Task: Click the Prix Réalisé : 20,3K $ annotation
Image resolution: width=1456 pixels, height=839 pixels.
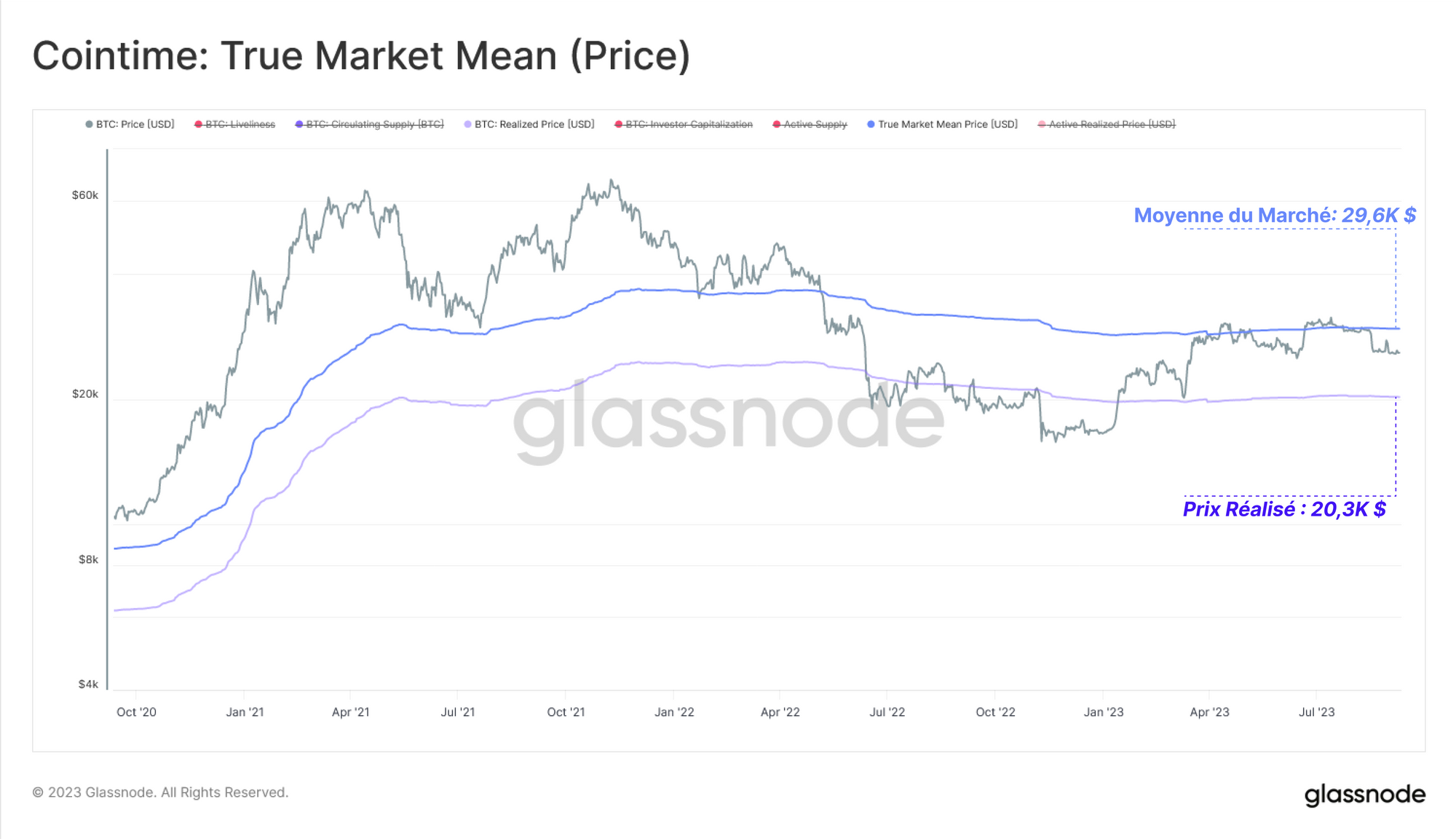Action: (1284, 509)
